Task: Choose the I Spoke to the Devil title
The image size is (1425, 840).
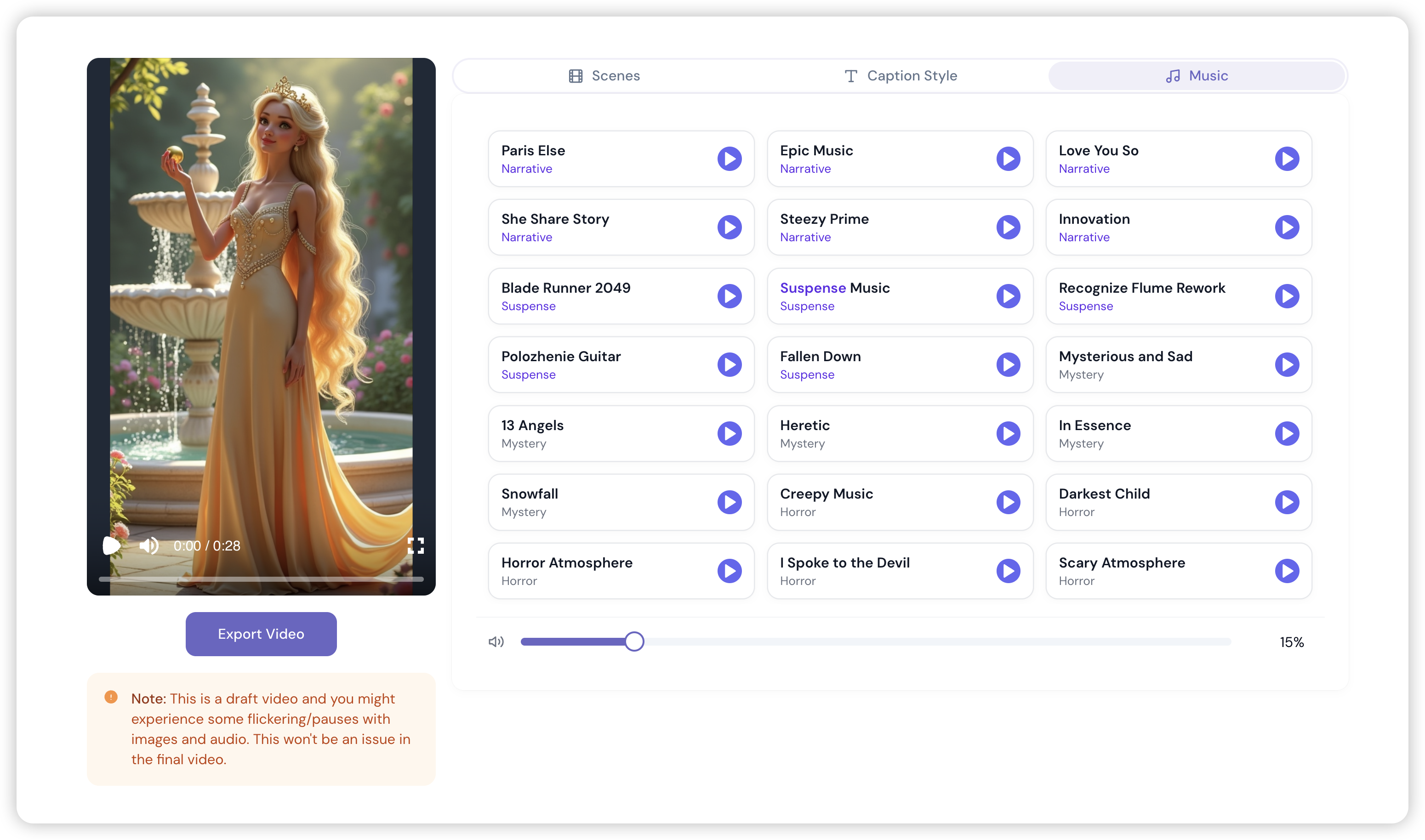Action: [x=845, y=562]
